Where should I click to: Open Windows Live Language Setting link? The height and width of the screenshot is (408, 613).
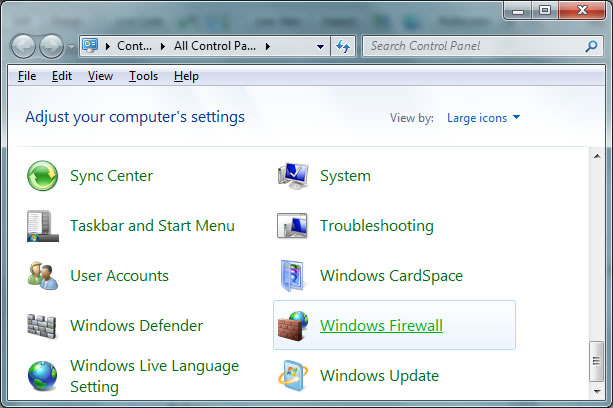click(154, 376)
